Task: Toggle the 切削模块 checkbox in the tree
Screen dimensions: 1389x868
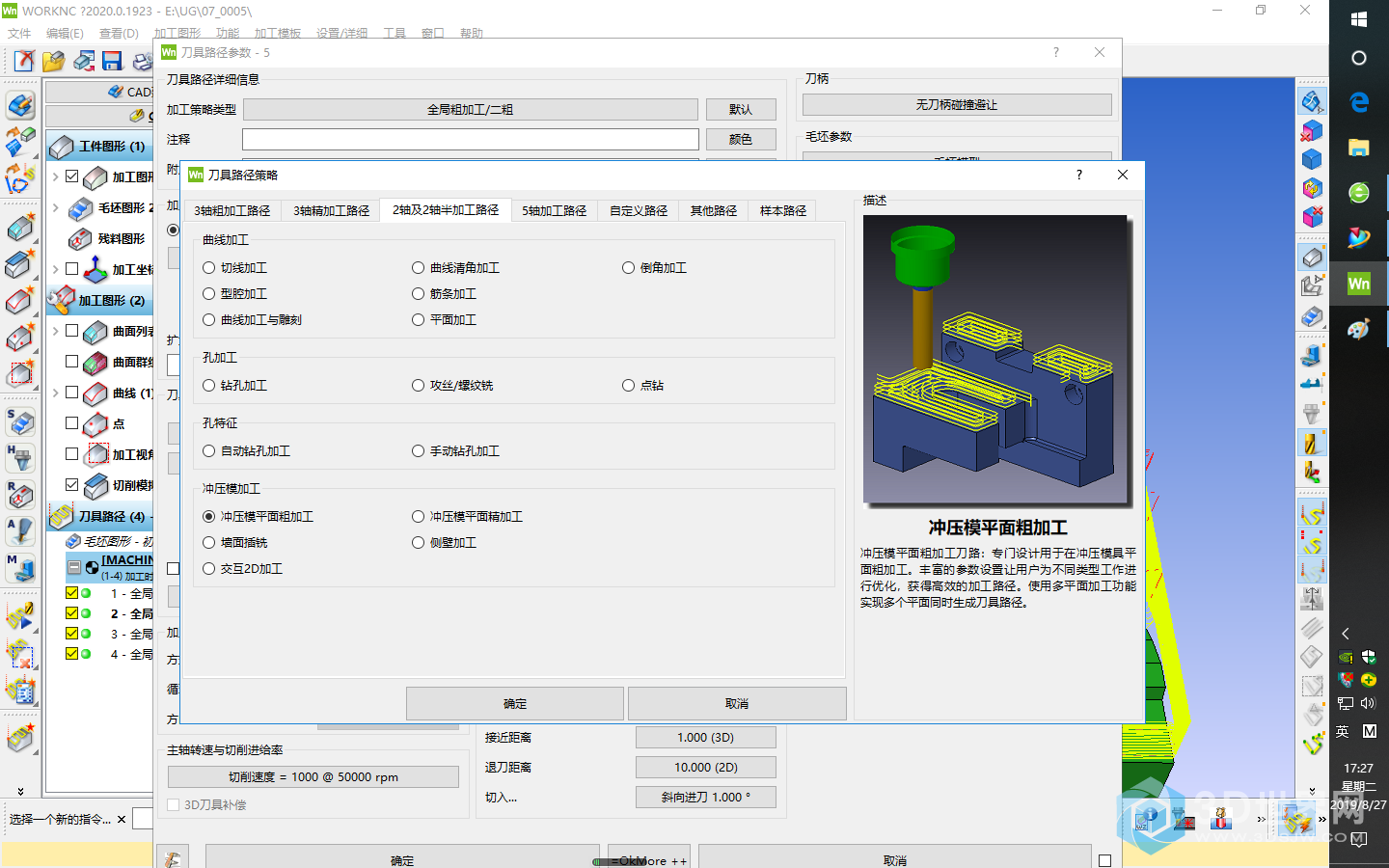Action: (x=71, y=484)
